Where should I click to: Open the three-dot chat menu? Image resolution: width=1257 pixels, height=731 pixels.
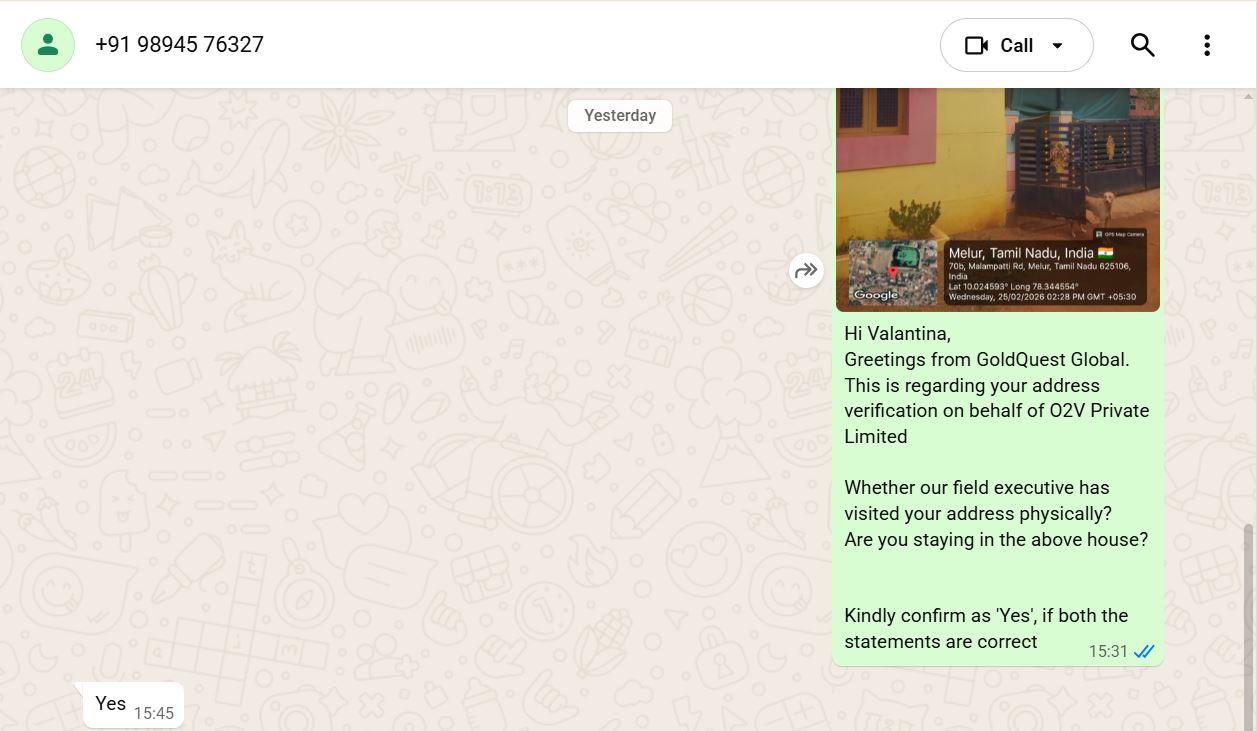tap(1207, 45)
